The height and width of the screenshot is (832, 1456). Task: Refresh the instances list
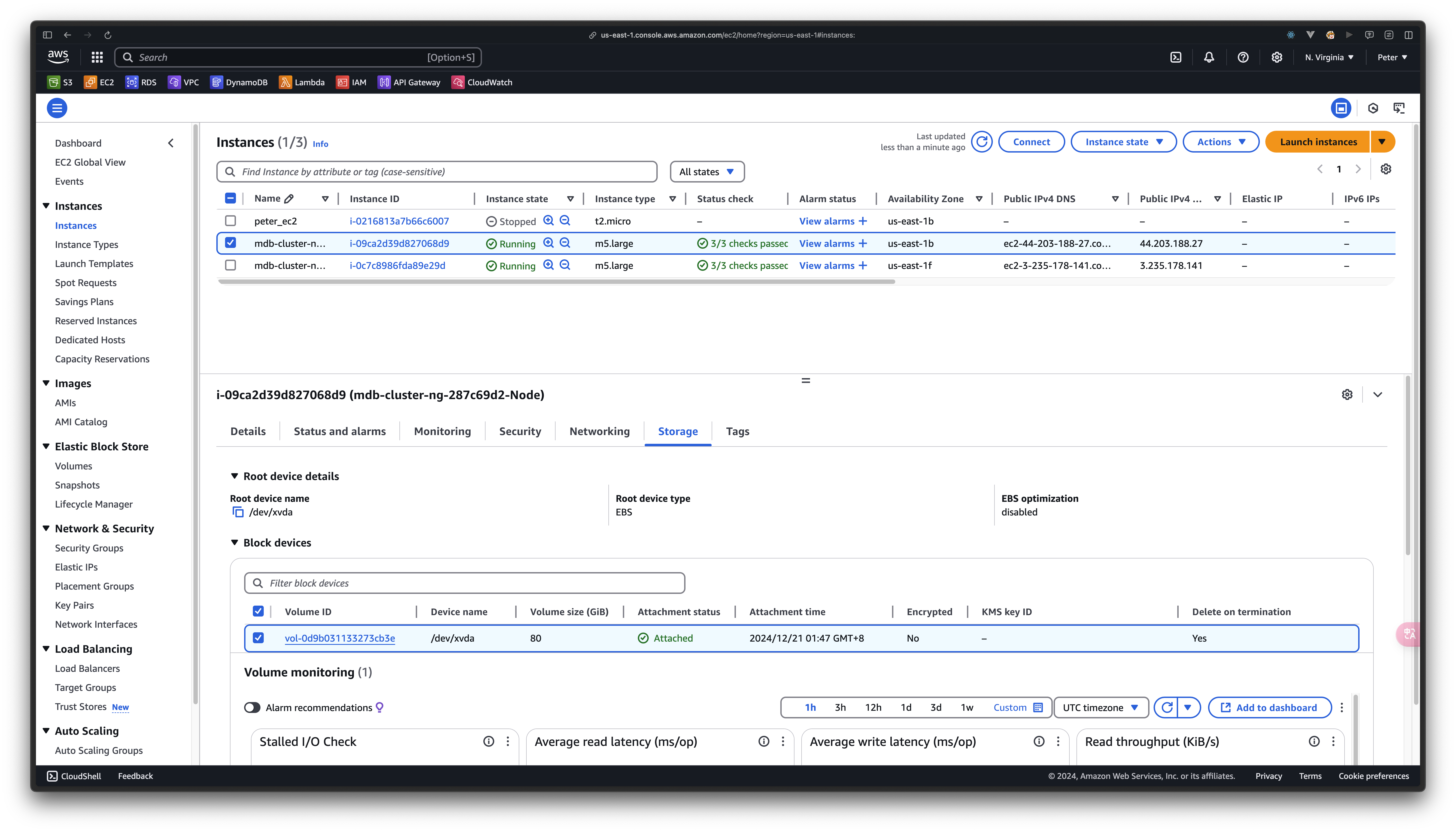pos(982,142)
